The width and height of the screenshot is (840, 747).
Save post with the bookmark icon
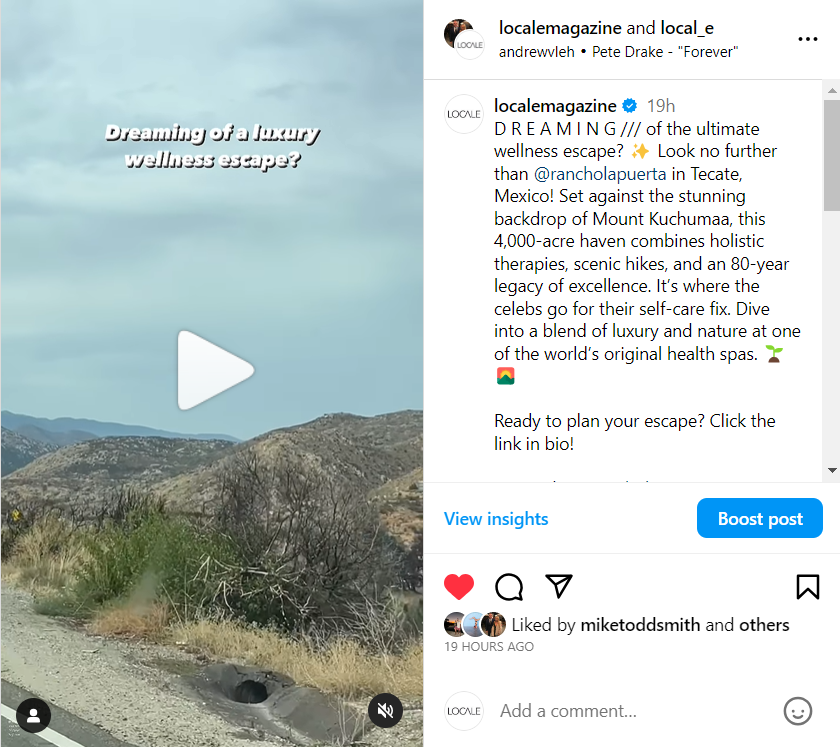[x=808, y=587]
